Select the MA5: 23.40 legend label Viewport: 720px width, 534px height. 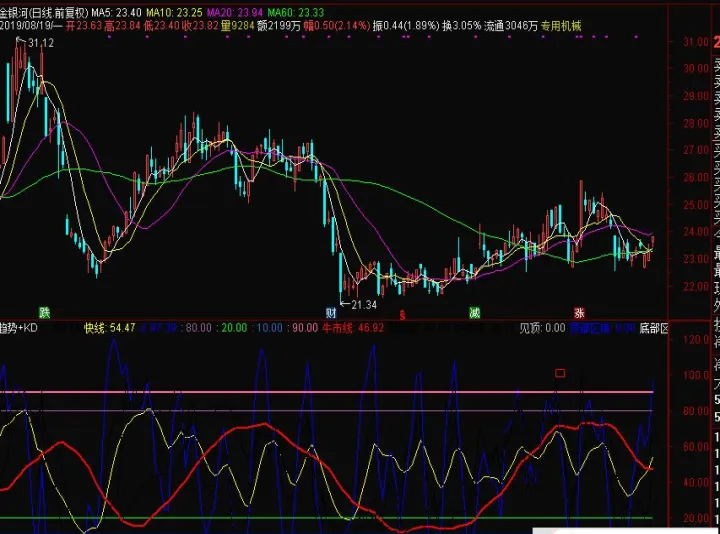(116, 12)
